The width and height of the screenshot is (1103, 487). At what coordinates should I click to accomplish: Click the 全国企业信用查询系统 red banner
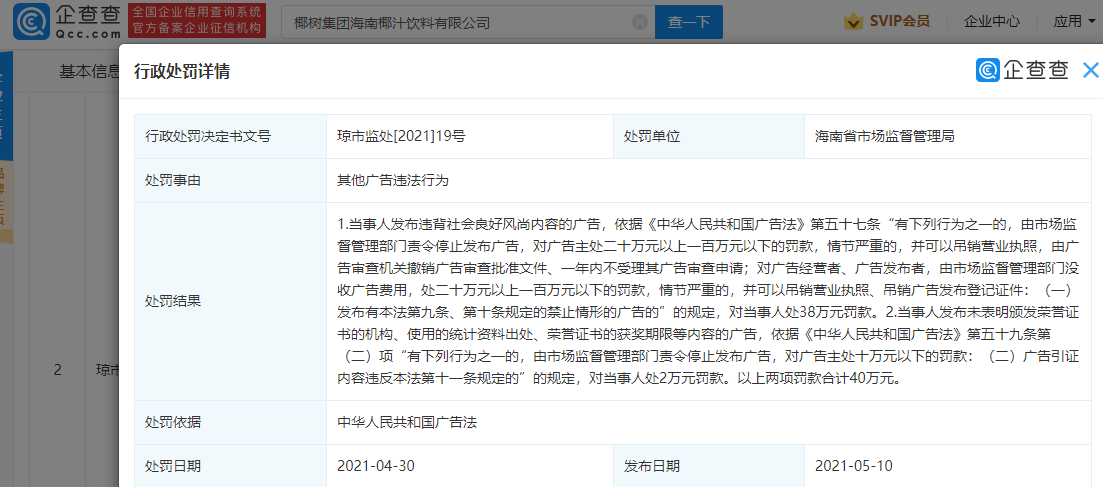(x=197, y=21)
